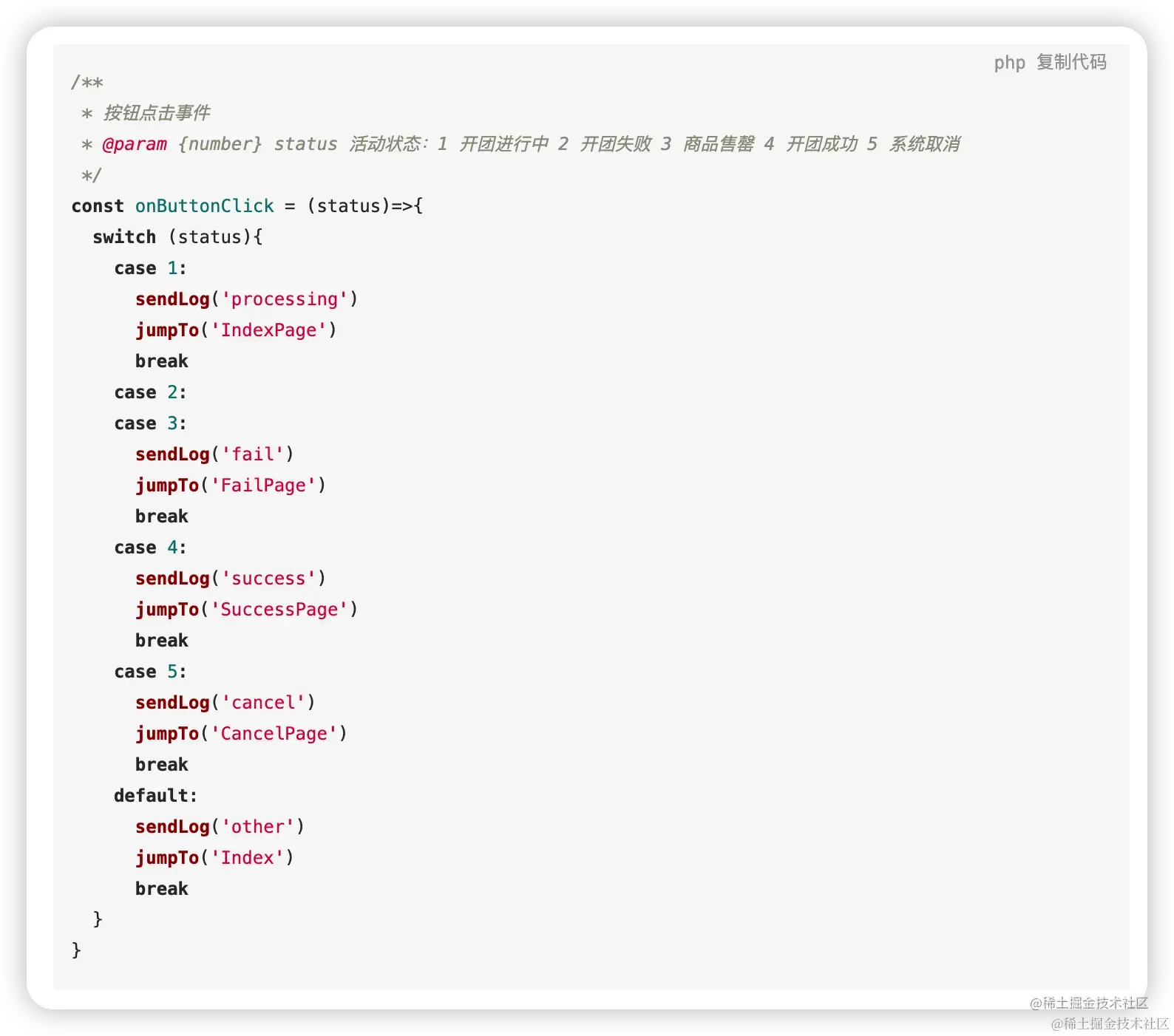Click sendLog('cancel') call
Image resolution: width=1174 pixels, height=1036 pixels.
(225, 703)
